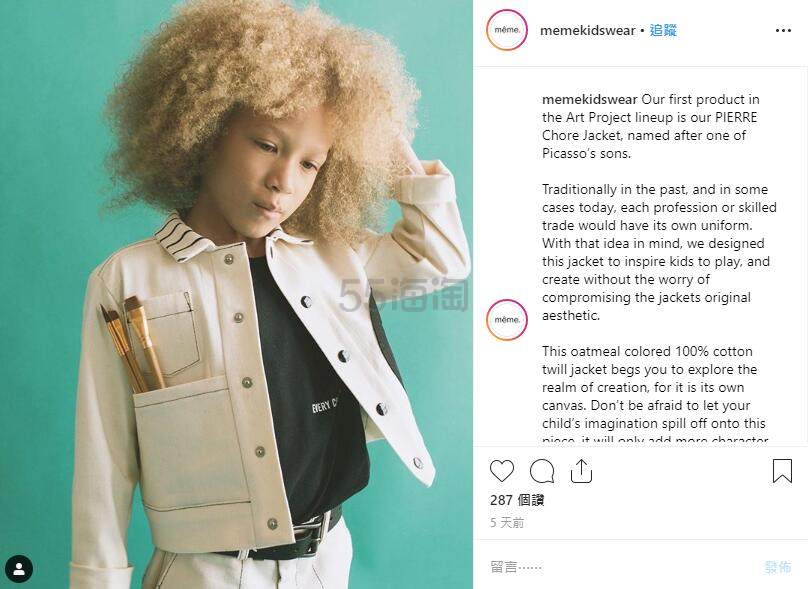Viewport: 808px width, 589px height.
Task: Open memekidswear username in post header
Action: click(x=587, y=30)
